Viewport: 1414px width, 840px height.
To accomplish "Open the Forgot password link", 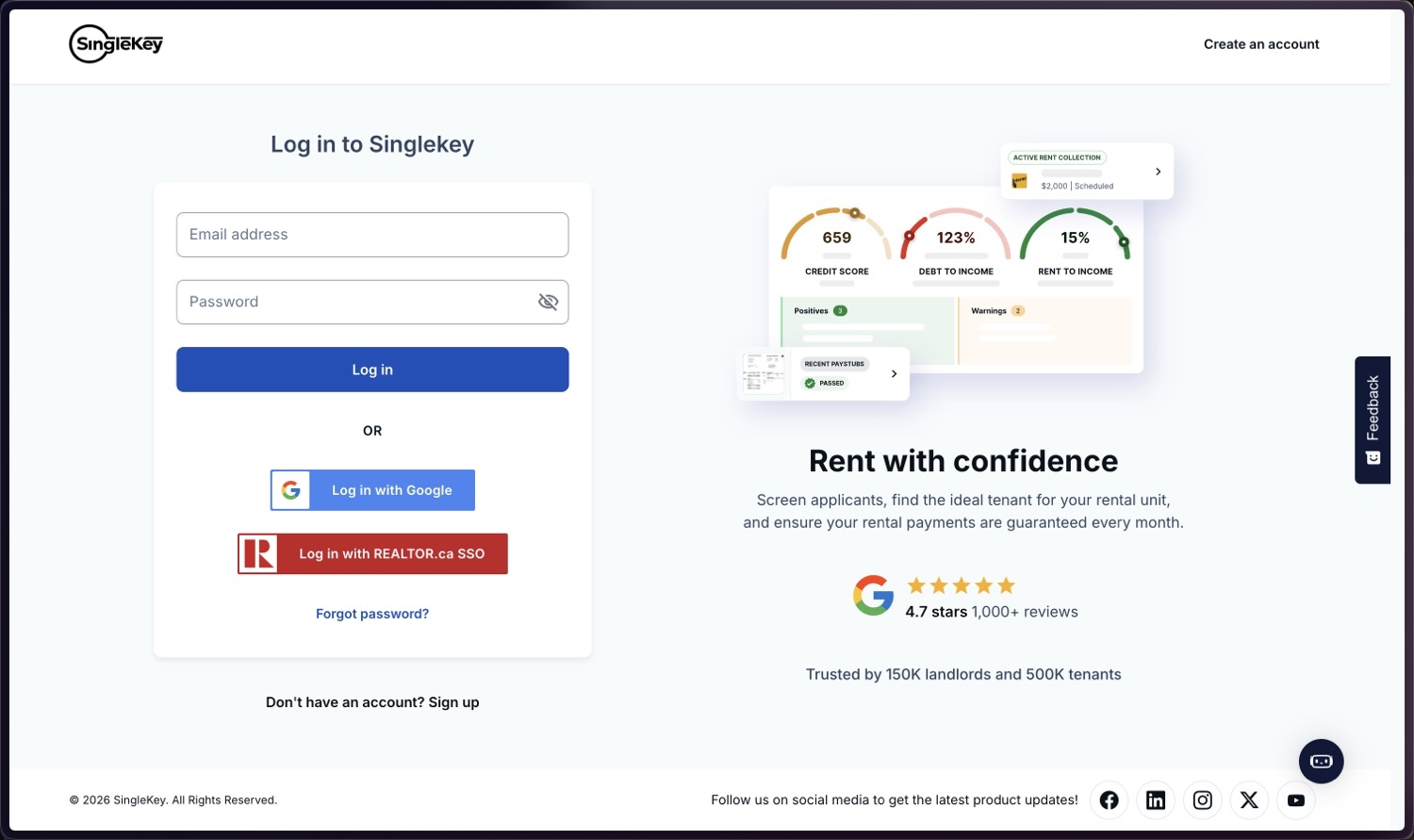I will coord(372,614).
